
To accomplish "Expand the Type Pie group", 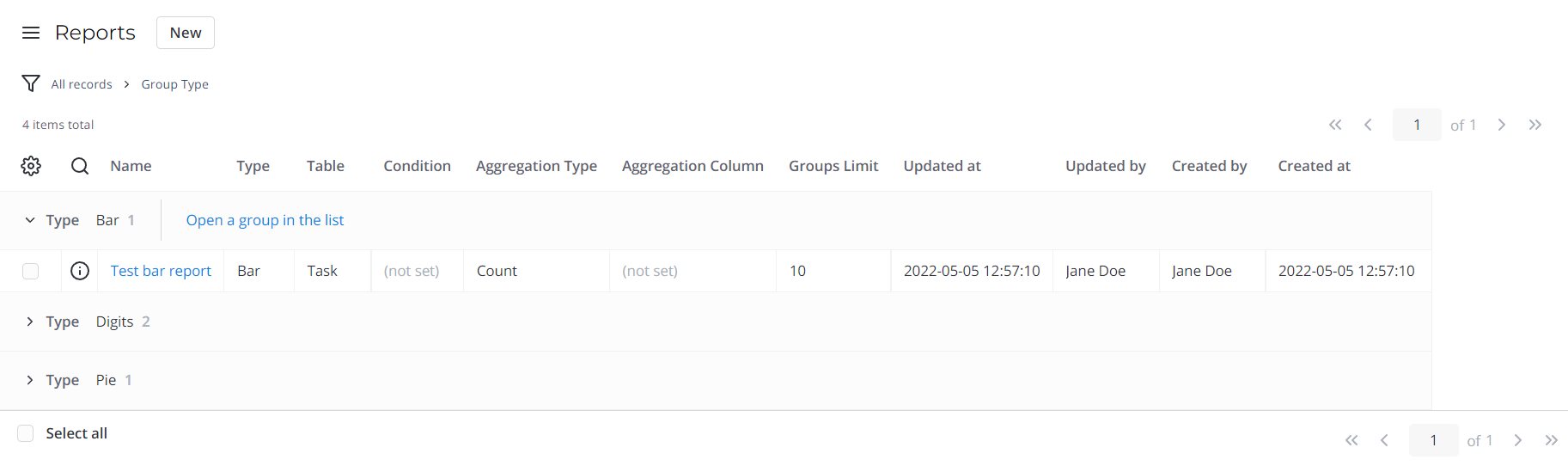I will tap(30, 380).
